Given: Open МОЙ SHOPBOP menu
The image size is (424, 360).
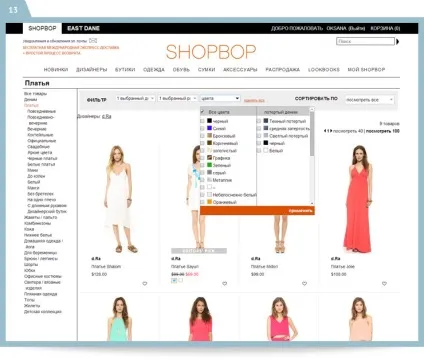Looking at the screenshot, I should [x=366, y=70].
